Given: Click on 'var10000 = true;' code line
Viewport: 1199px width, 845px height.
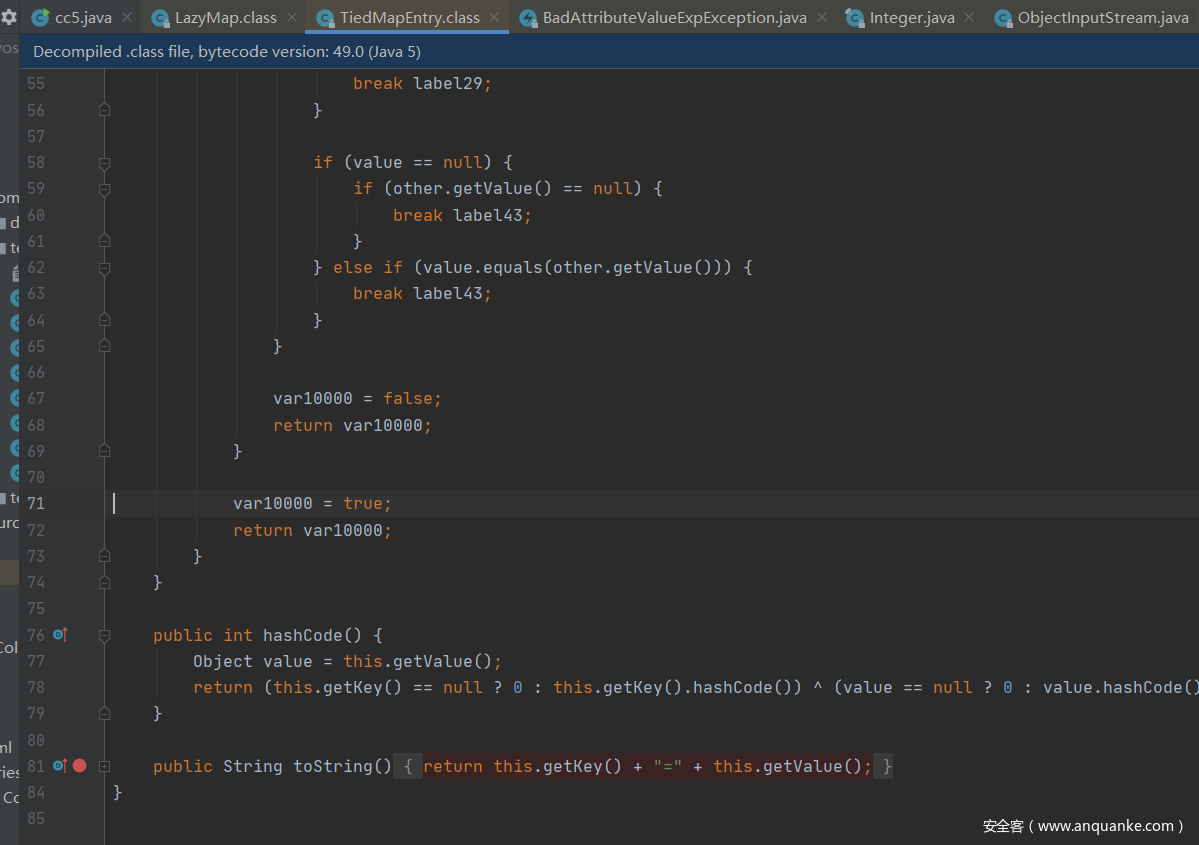Looking at the screenshot, I should tap(312, 503).
